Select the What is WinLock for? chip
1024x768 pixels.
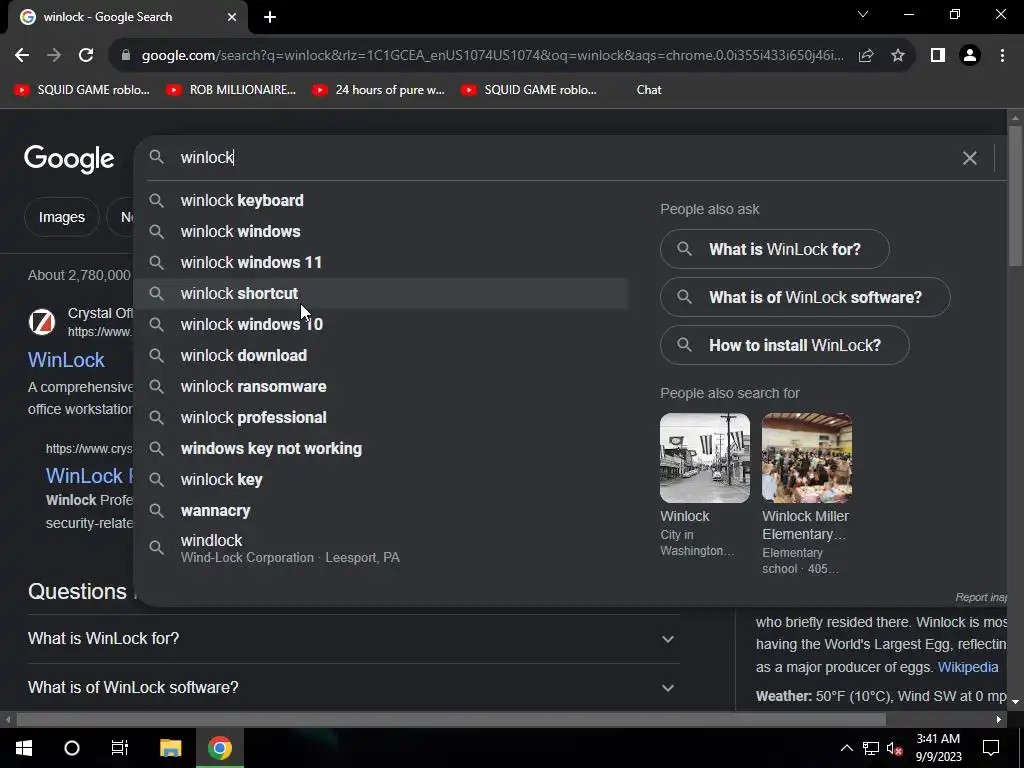[x=775, y=249]
